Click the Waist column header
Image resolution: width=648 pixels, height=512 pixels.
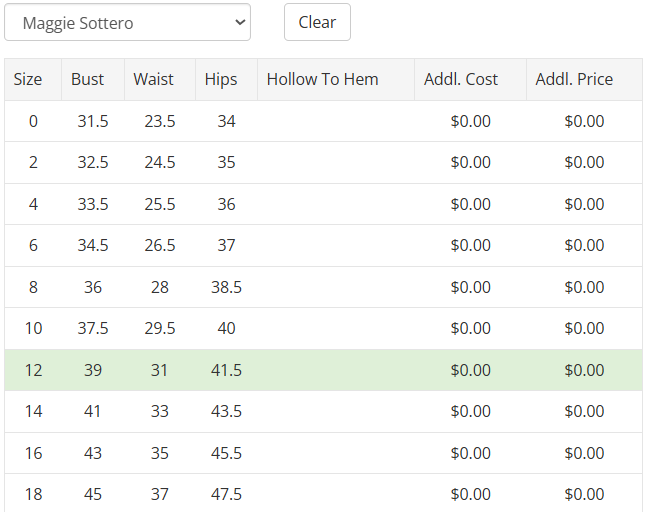point(153,79)
